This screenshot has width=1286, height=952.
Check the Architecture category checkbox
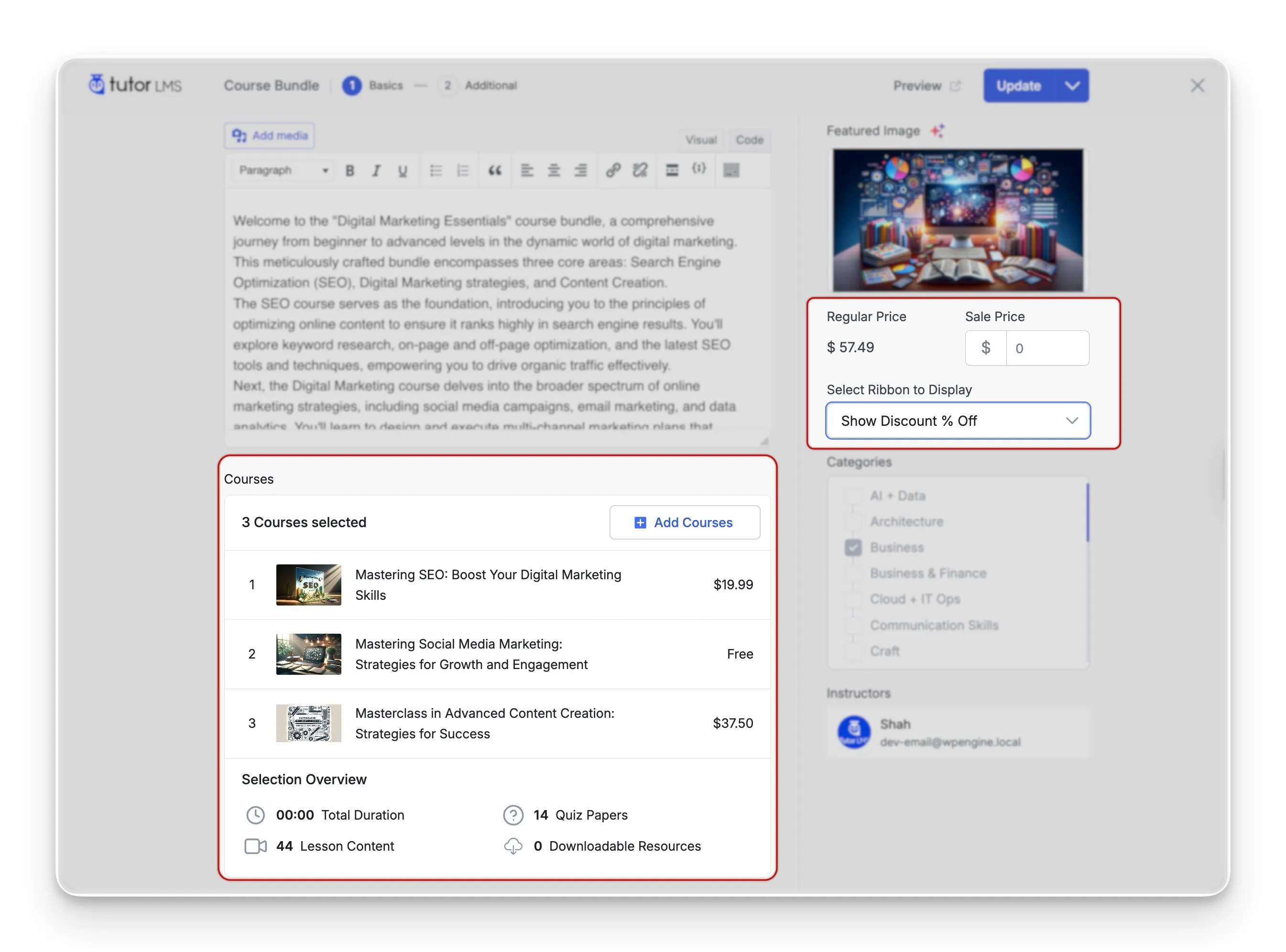click(x=853, y=521)
